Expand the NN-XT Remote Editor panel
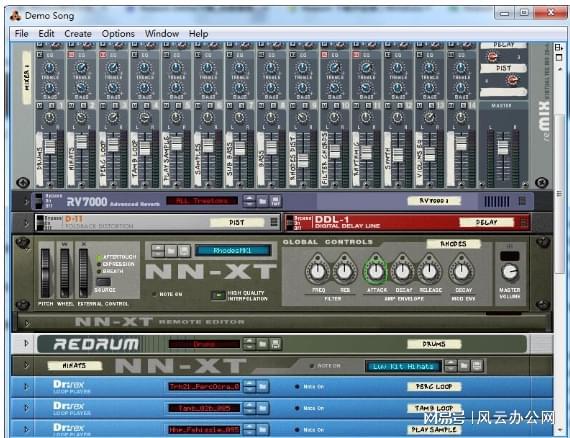 [x=27, y=323]
